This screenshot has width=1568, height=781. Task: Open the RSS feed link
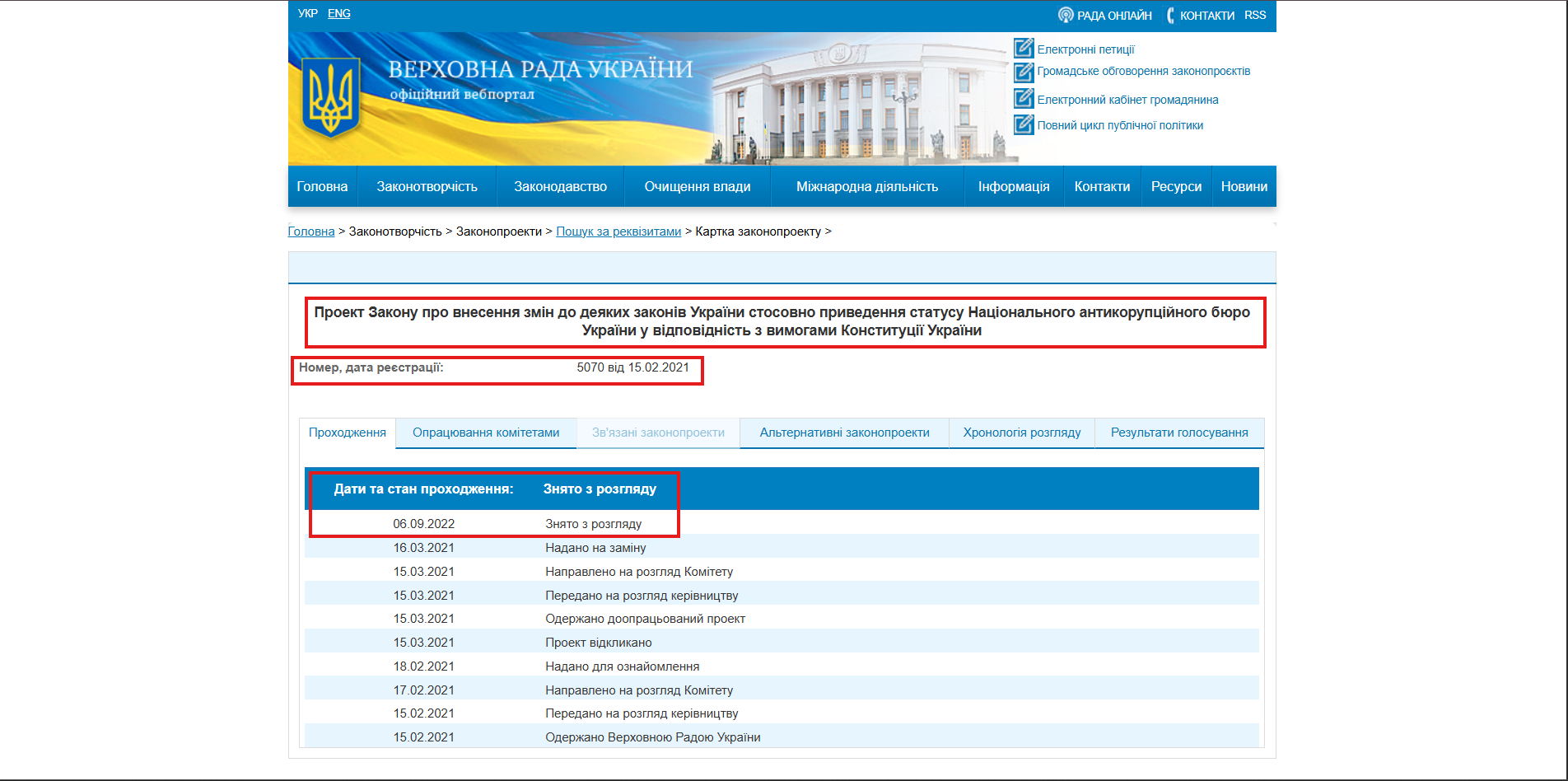tap(1255, 15)
